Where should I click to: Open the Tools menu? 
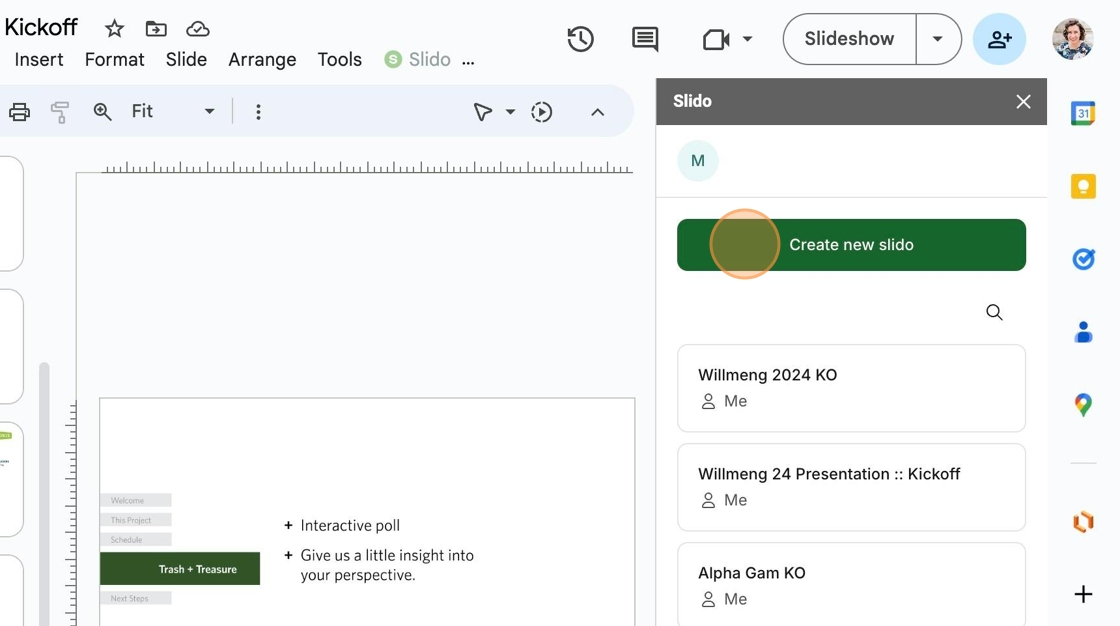pos(340,59)
